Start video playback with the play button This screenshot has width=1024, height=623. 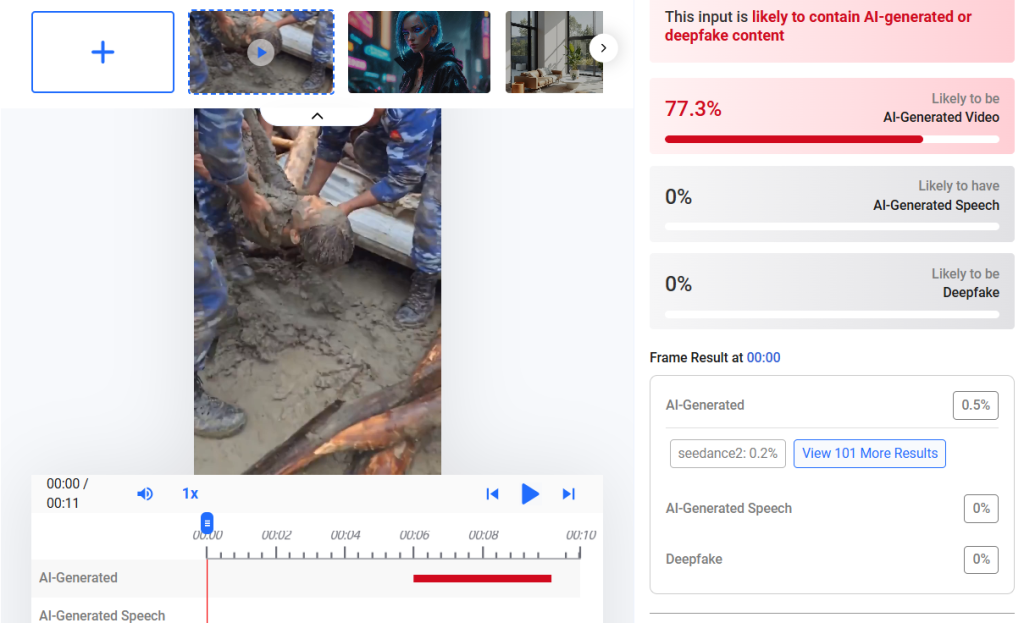(x=530, y=494)
